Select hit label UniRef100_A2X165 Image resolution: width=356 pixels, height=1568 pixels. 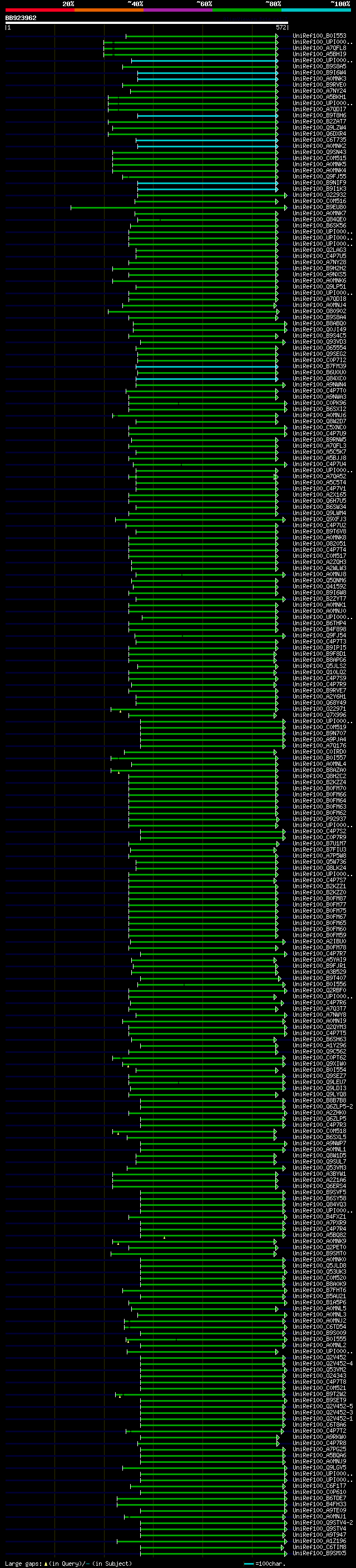[319, 495]
